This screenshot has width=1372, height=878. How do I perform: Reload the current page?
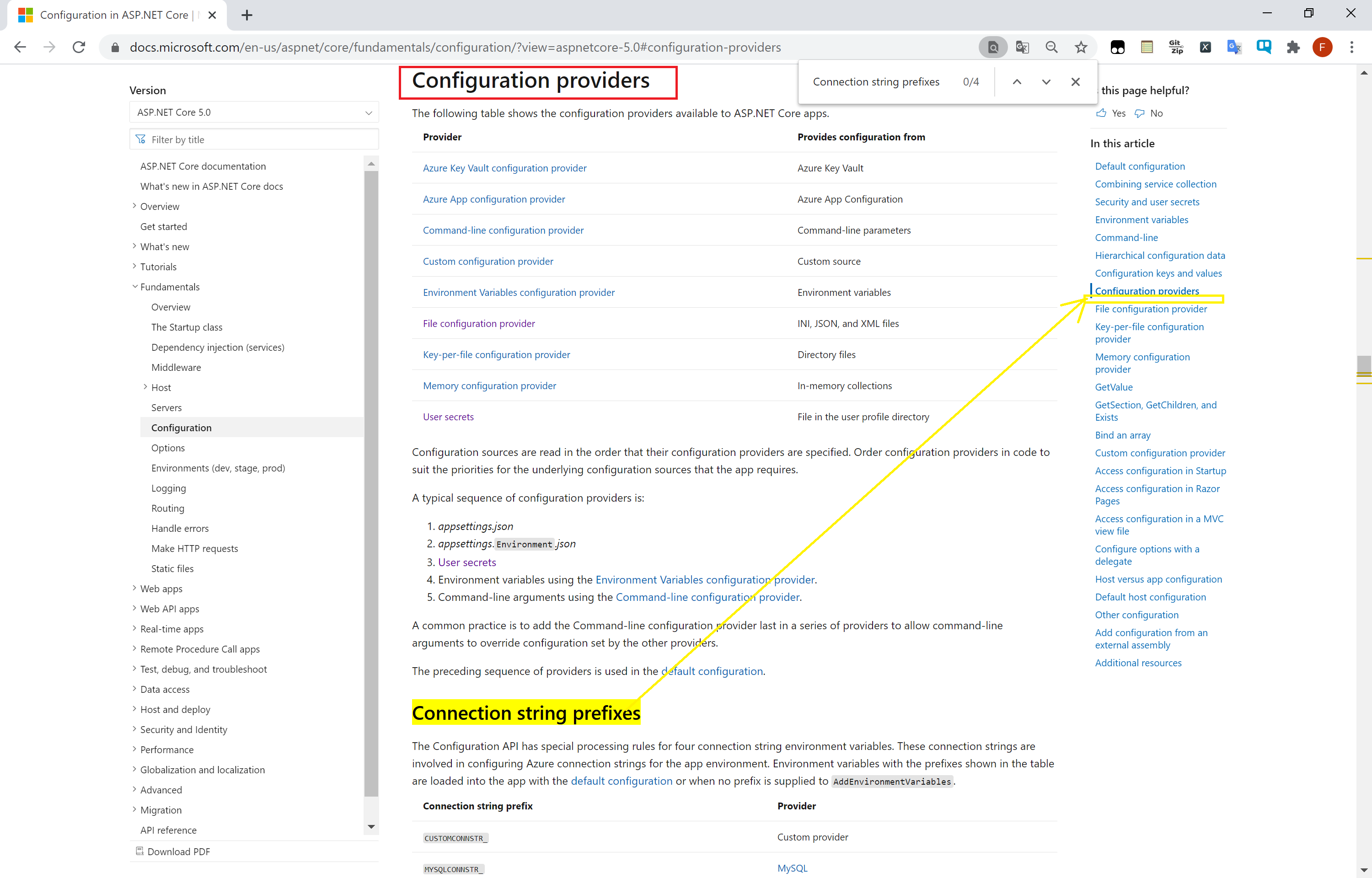pos(78,47)
